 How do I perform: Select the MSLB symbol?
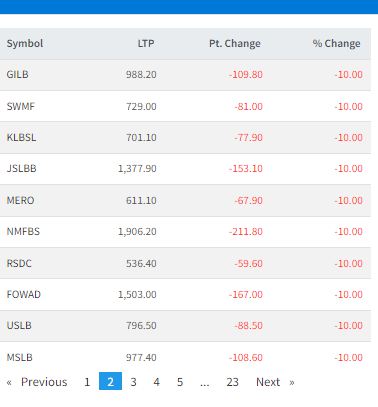20,357
